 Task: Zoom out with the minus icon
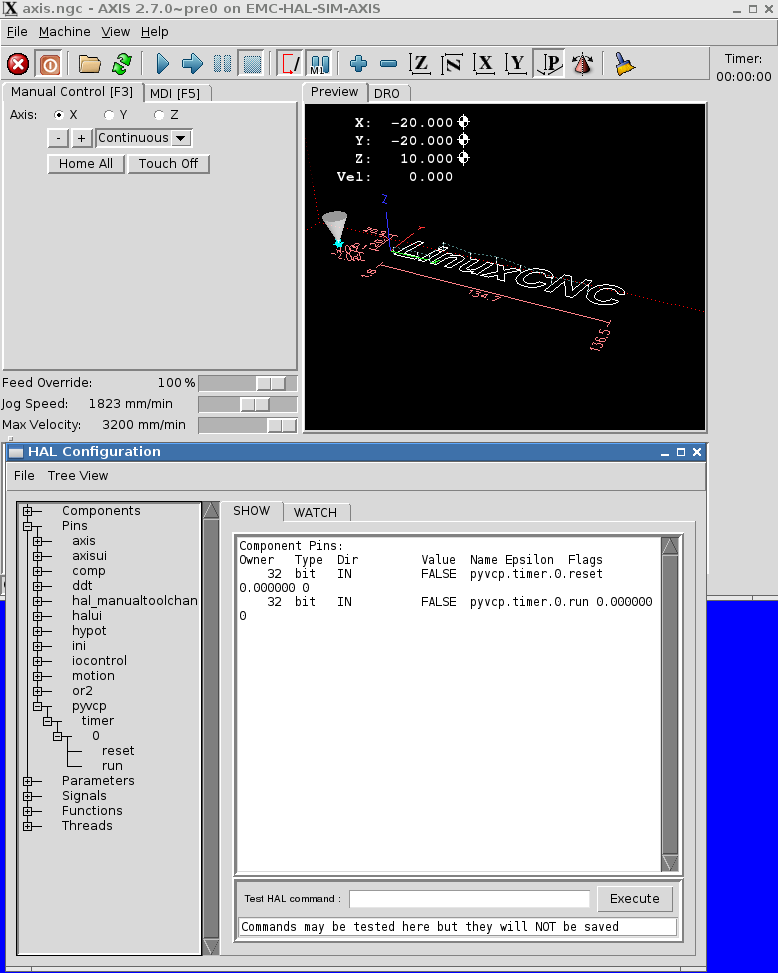point(388,64)
